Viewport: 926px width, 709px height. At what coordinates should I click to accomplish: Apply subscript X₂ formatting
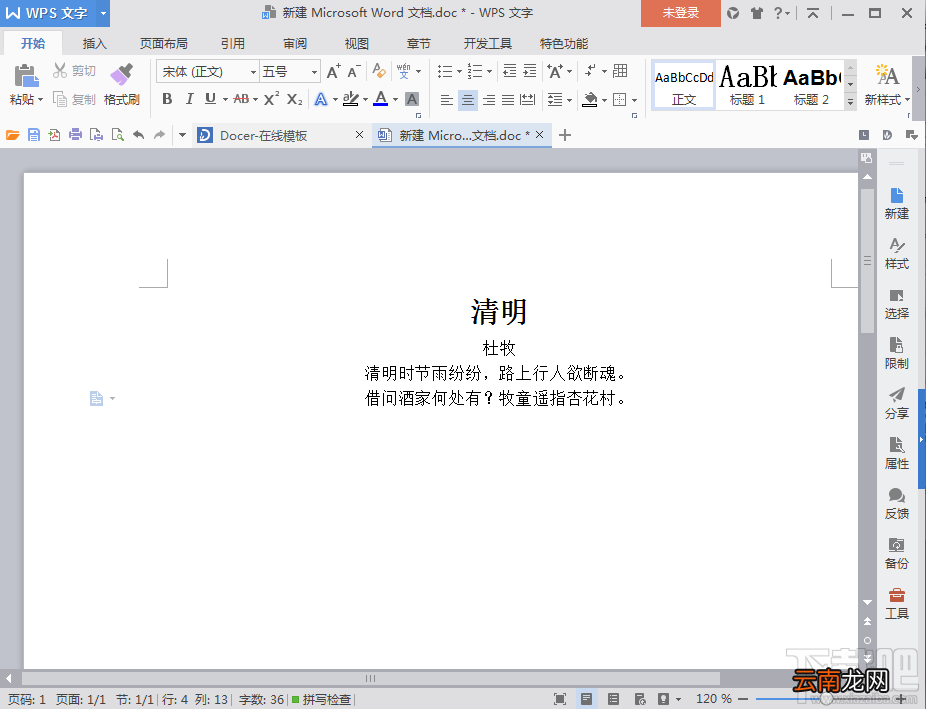(x=295, y=99)
